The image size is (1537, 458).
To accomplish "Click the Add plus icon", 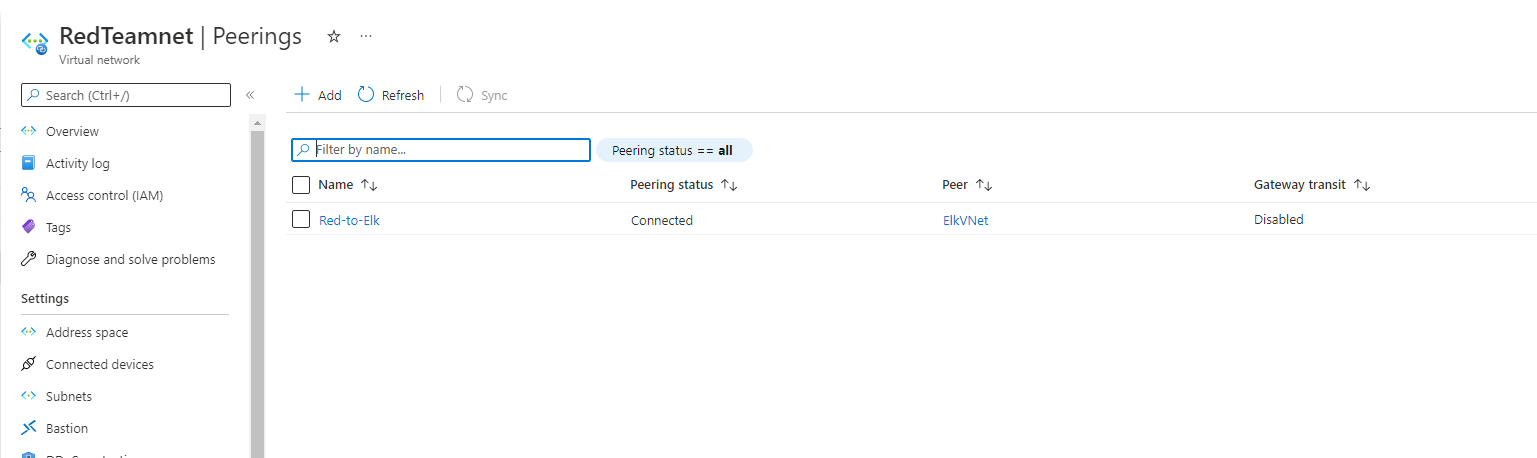I will 302,95.
